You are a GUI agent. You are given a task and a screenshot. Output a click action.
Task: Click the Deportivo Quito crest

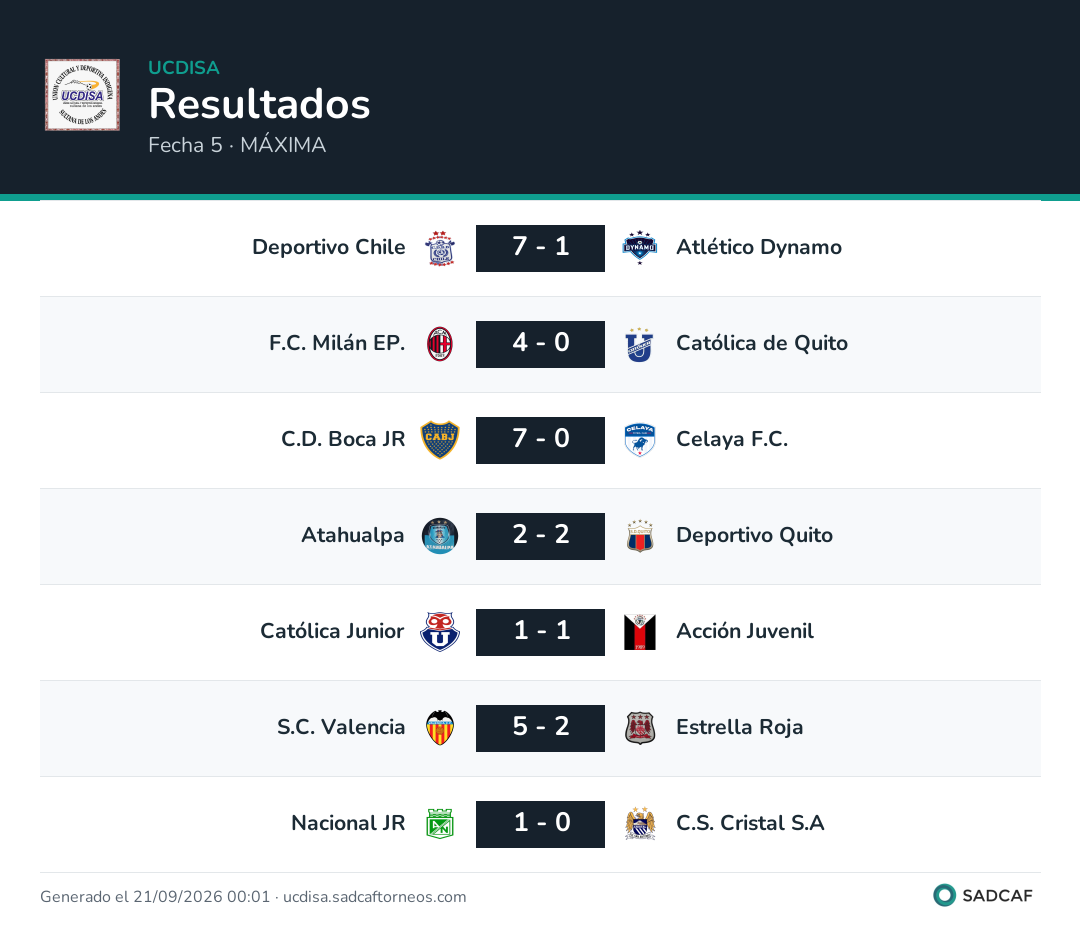640,536
